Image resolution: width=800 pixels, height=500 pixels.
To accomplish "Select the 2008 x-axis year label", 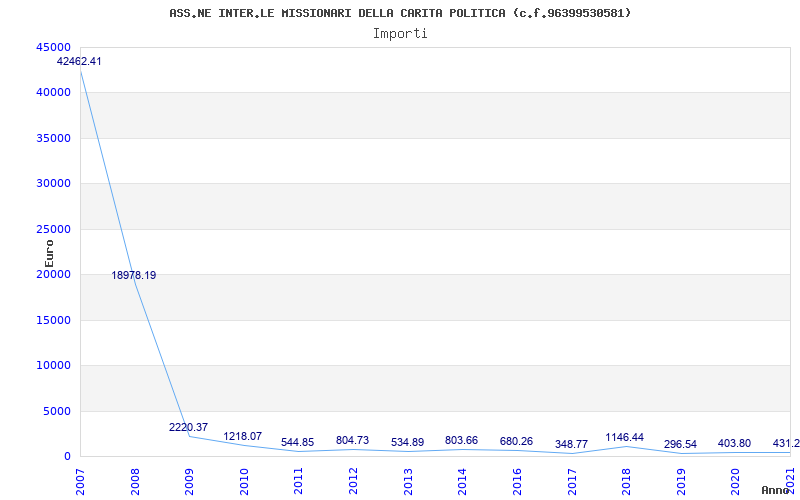I will click(135, 481).
